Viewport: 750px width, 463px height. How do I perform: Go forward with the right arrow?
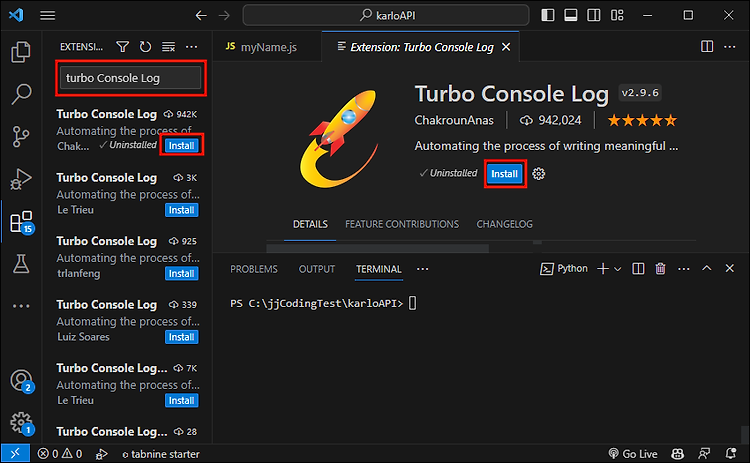[224, 15]
